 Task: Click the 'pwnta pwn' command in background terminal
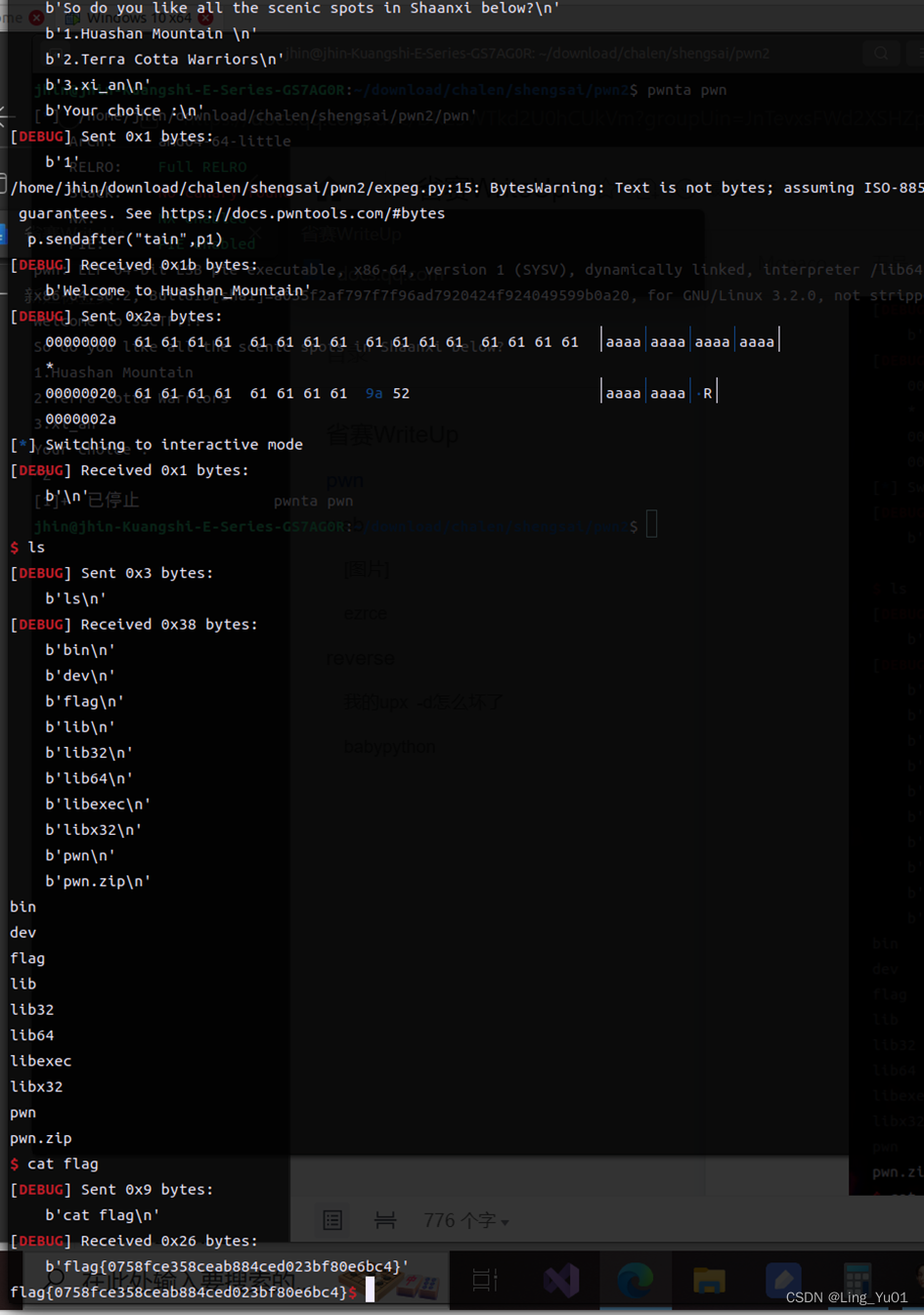click(686, 90)
